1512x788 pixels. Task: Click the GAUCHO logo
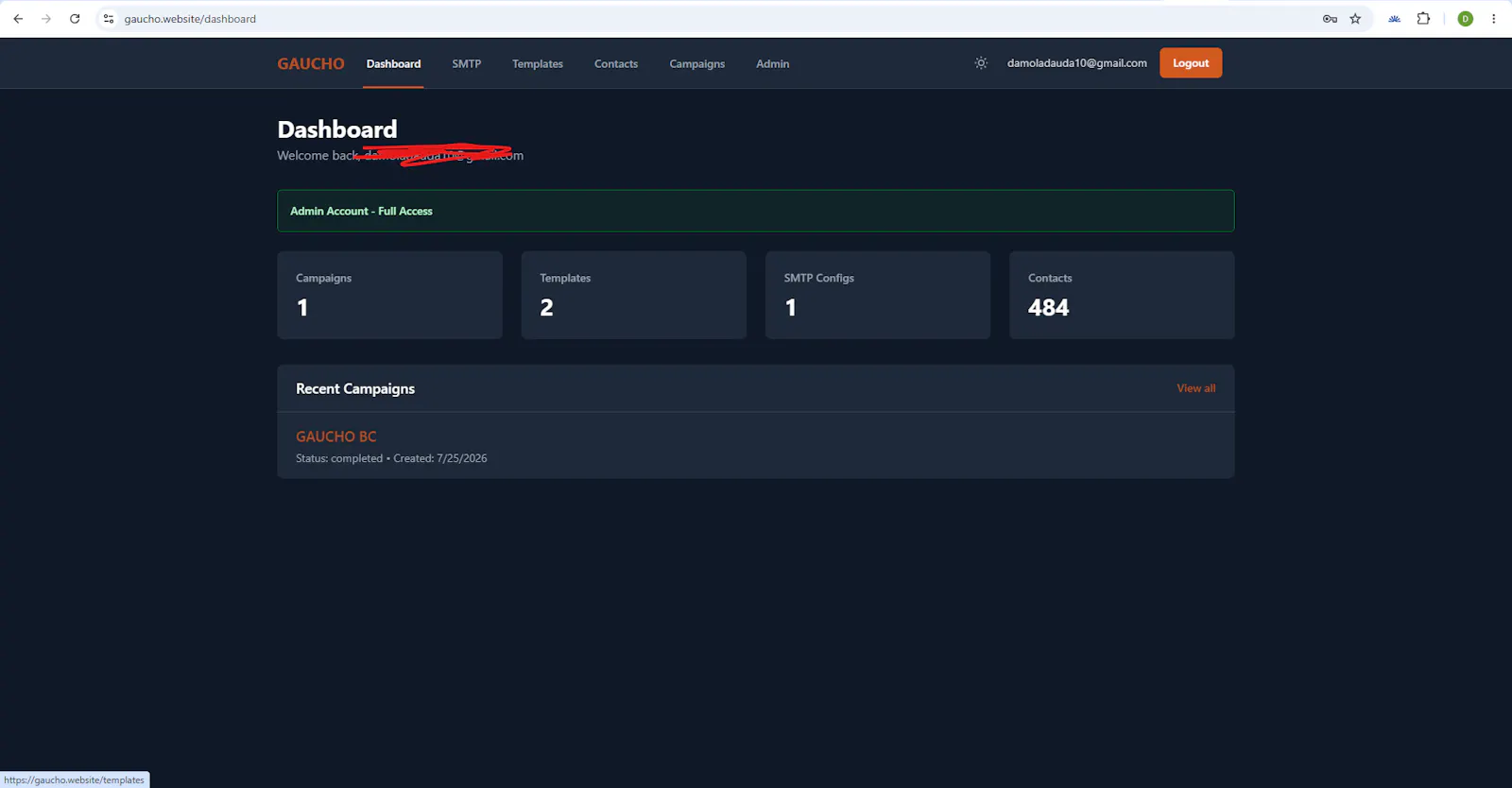[311, 63]
